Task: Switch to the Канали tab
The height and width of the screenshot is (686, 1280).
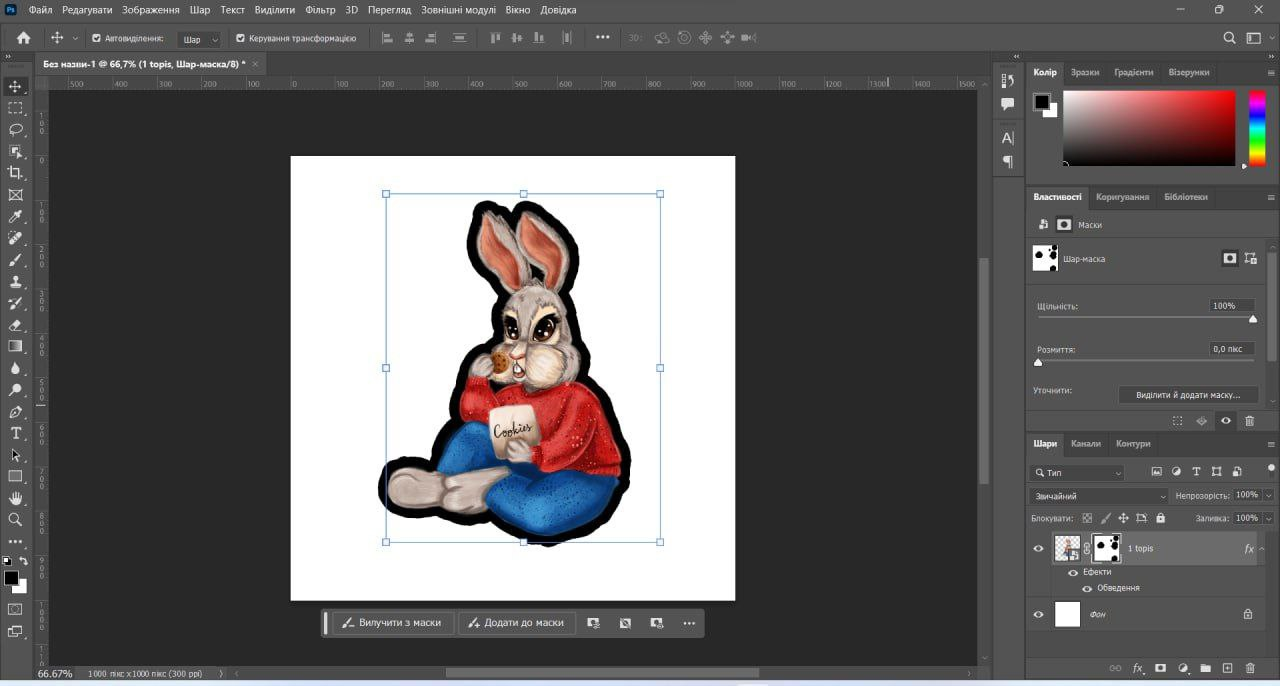Action: click(1086, 444)
